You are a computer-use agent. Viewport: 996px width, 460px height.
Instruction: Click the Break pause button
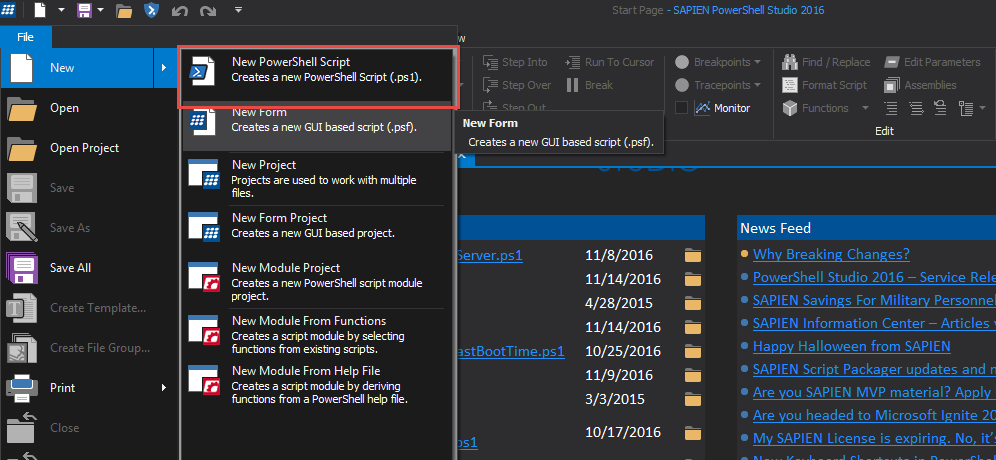(x=589, y=85)
